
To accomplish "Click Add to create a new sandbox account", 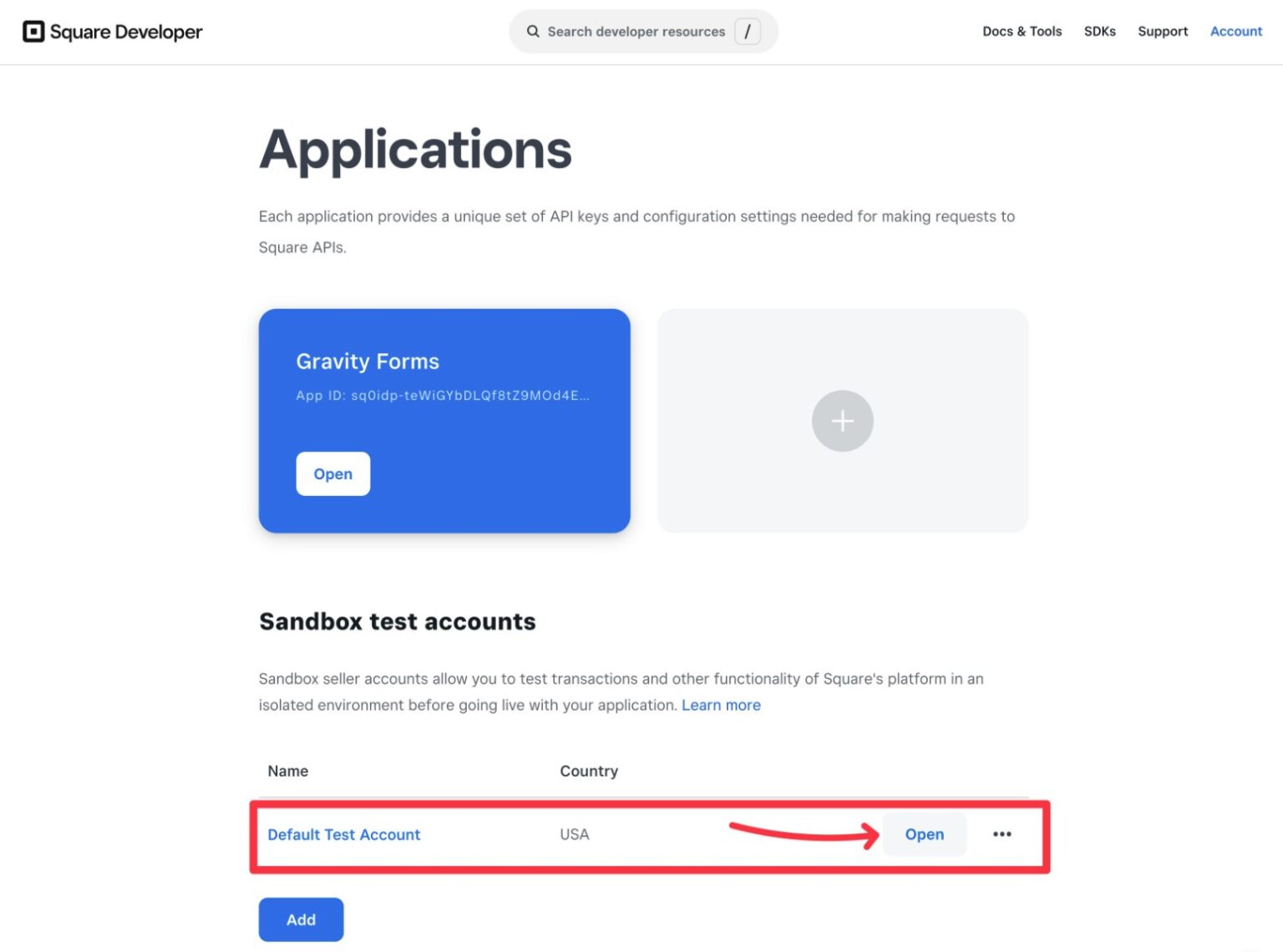I will [301, 919].
